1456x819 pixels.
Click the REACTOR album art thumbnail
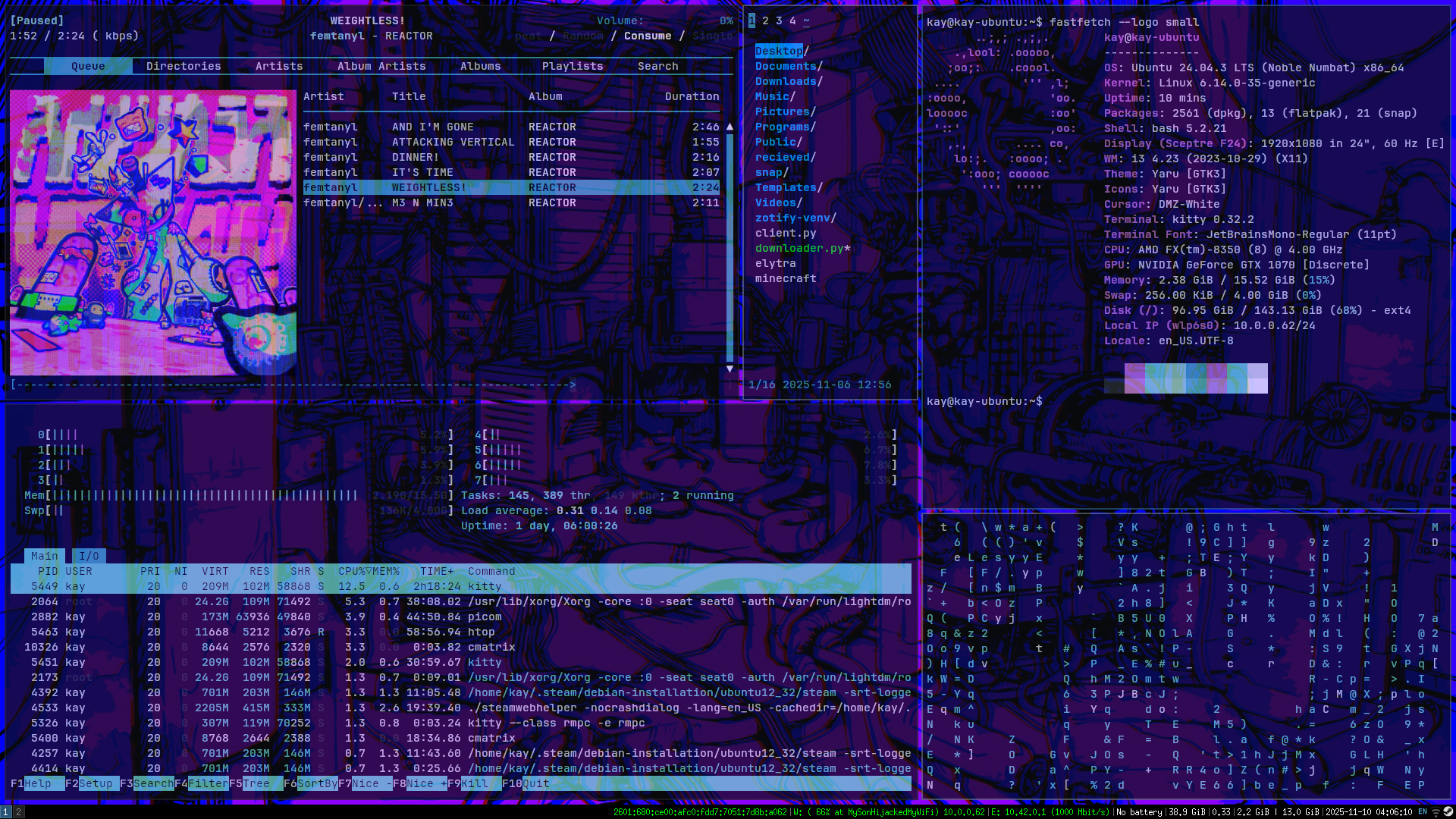[x=152, y=233]
